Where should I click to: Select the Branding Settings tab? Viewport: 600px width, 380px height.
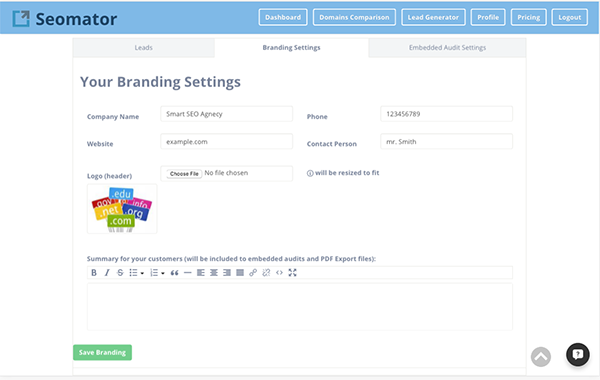tap(291, 47)
